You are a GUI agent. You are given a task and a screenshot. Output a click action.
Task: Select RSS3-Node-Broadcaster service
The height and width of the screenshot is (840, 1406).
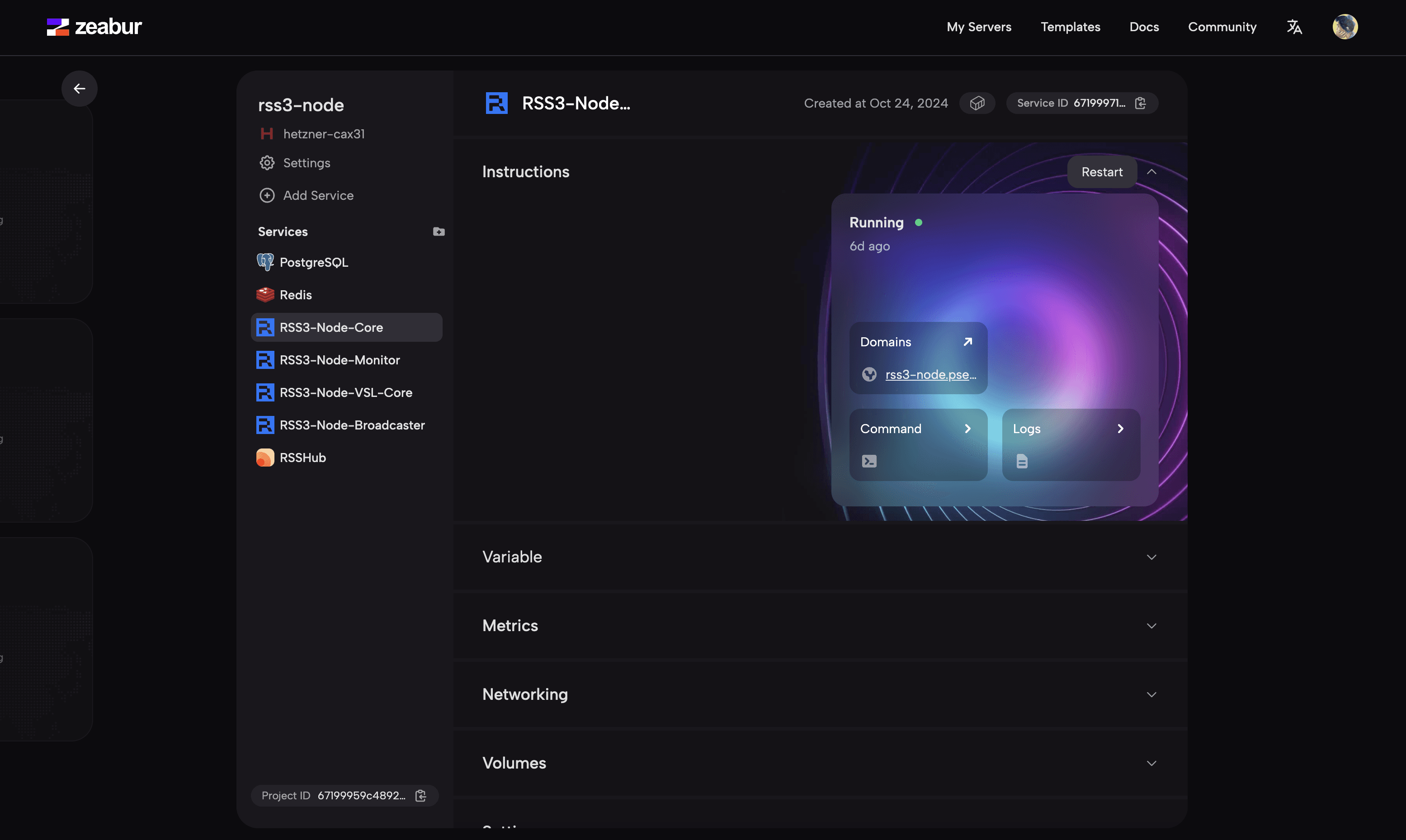(346, 425)
